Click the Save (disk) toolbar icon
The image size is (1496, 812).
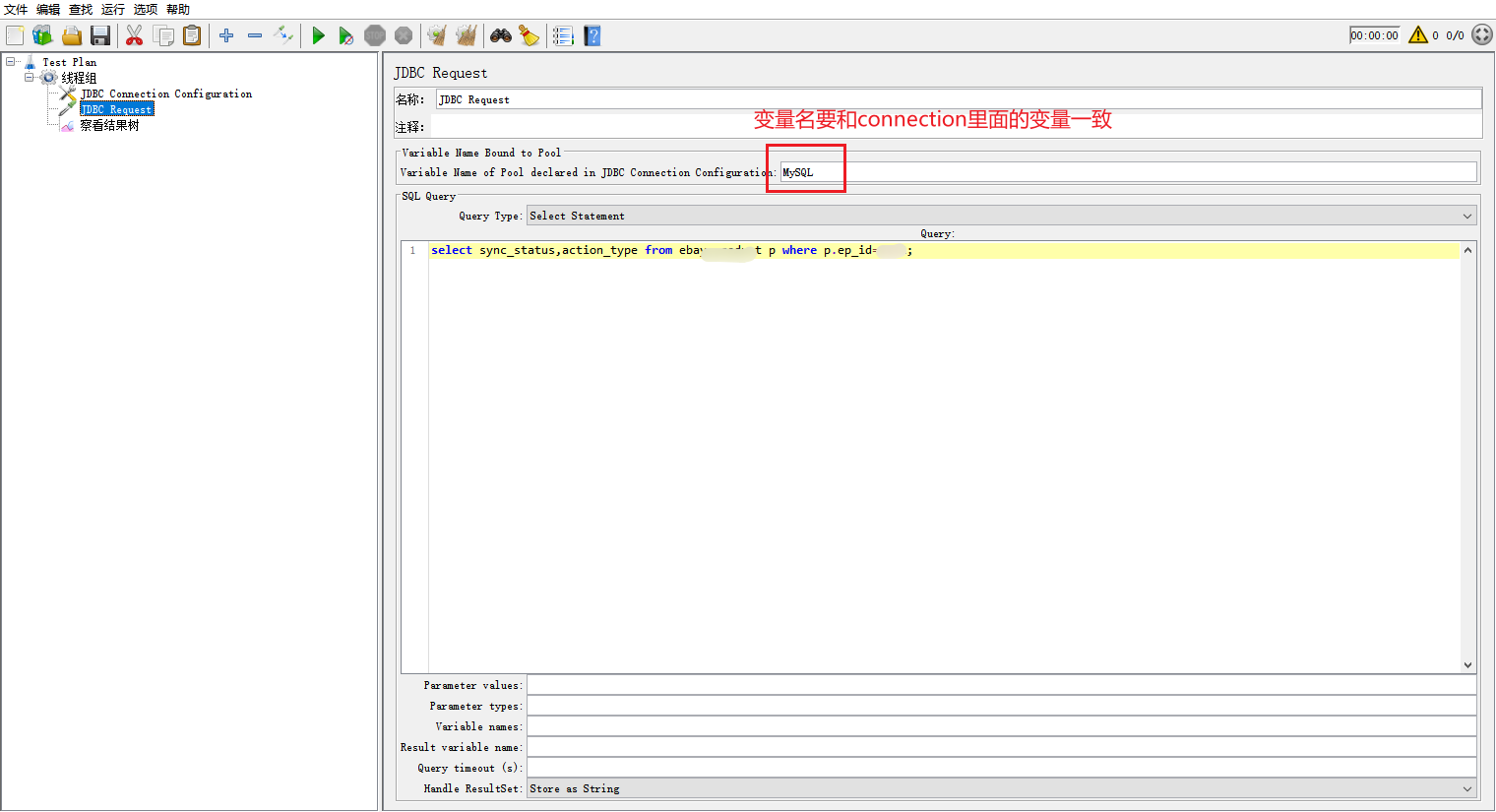click(x=100, y=35)
